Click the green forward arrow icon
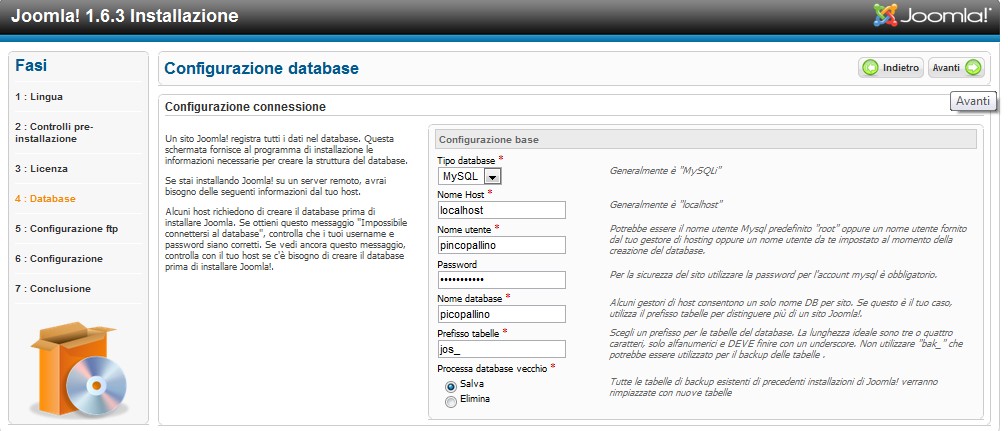This screenshot has width=1008, height=431. [972, 68]
